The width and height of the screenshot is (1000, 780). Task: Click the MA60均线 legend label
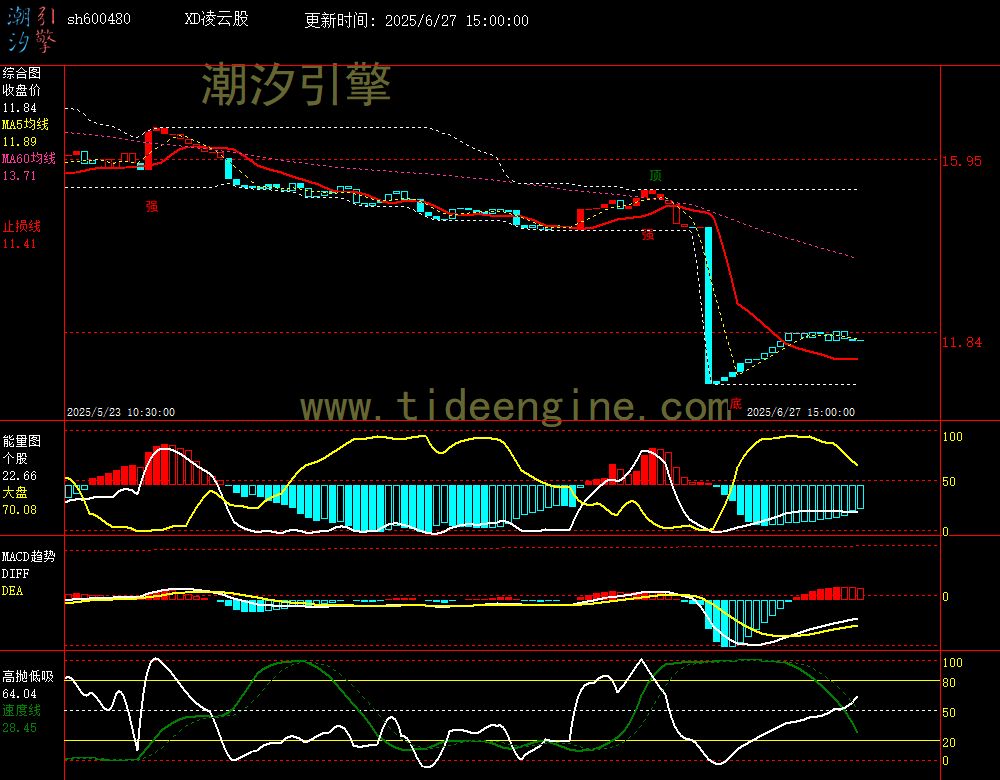point(29,158)
